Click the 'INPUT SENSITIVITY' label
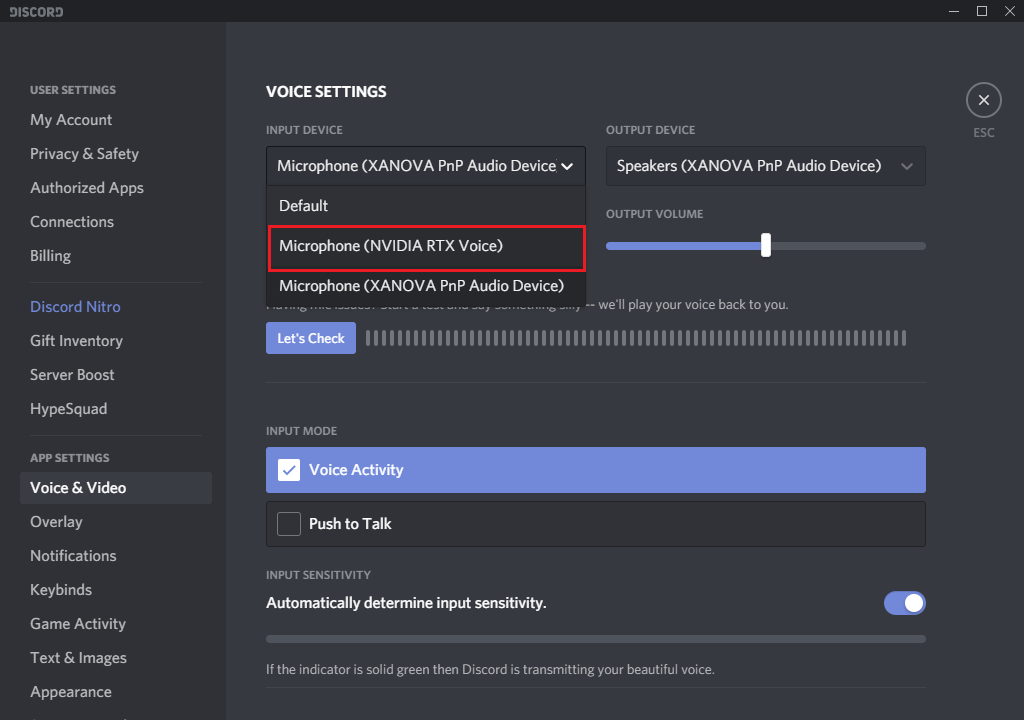Viewport: 1024px width, 720px height. [318, 575]
